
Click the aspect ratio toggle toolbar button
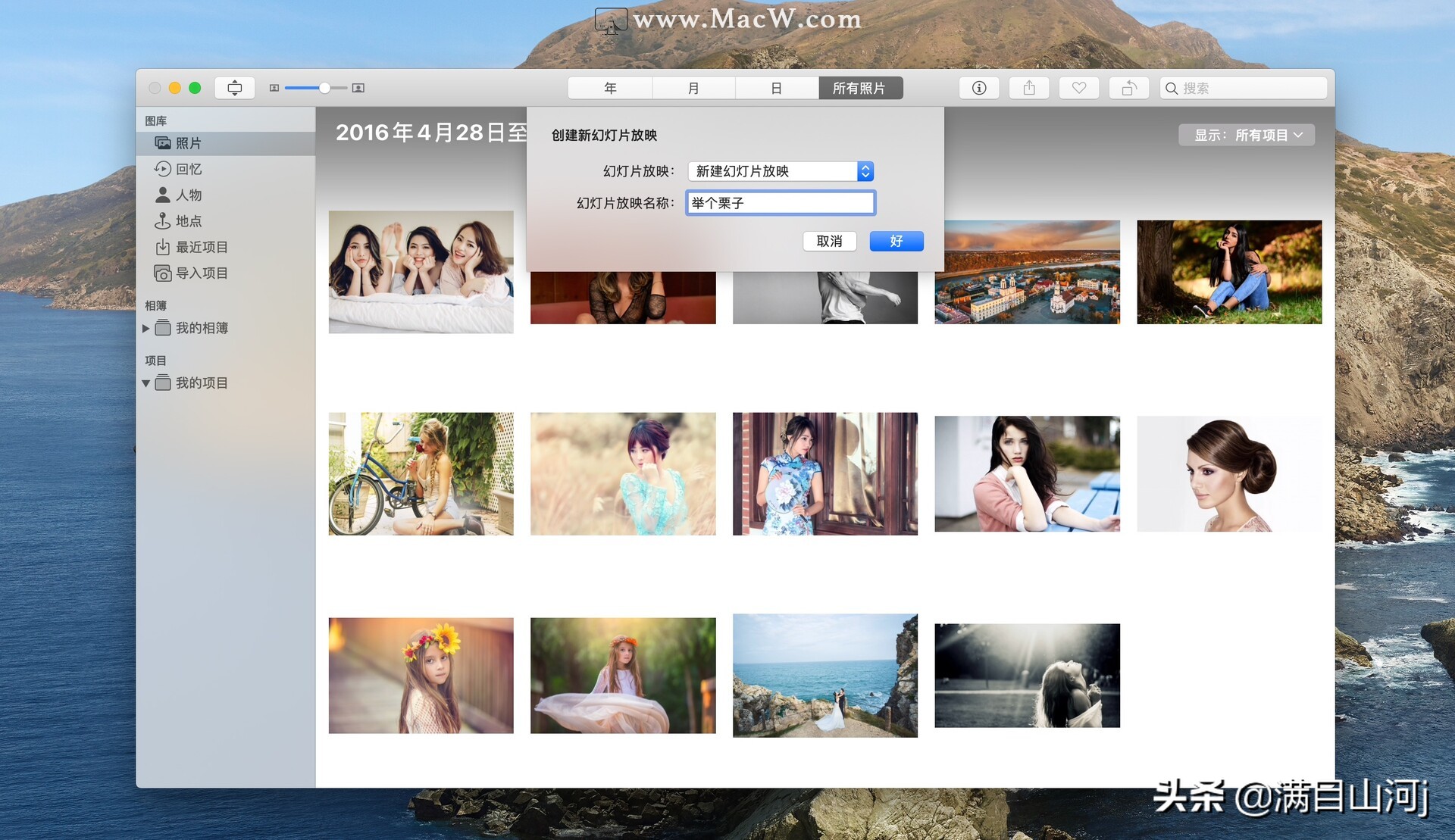point(235,88)
